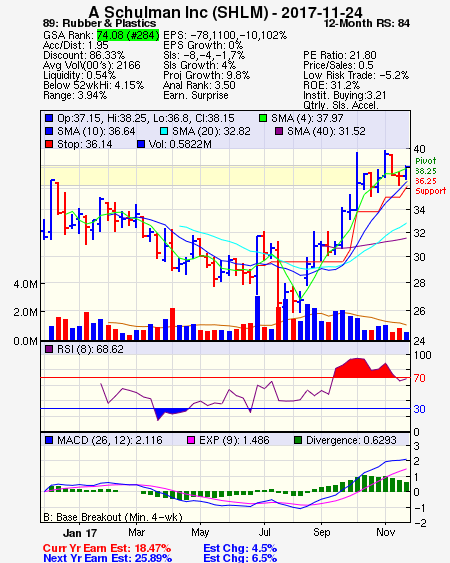
Task: Click the 89: Rubber & Plastics industry label
Action: tap(99, 23)
